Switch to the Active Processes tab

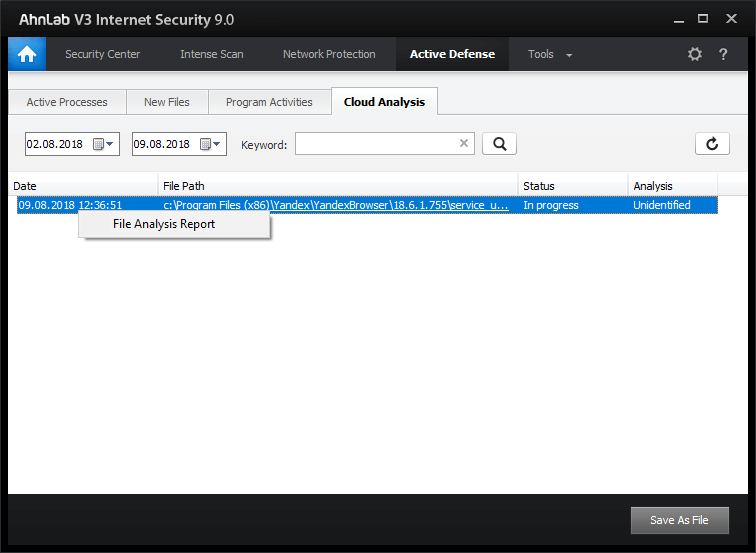pyautogui.click(x=67, y=102)
